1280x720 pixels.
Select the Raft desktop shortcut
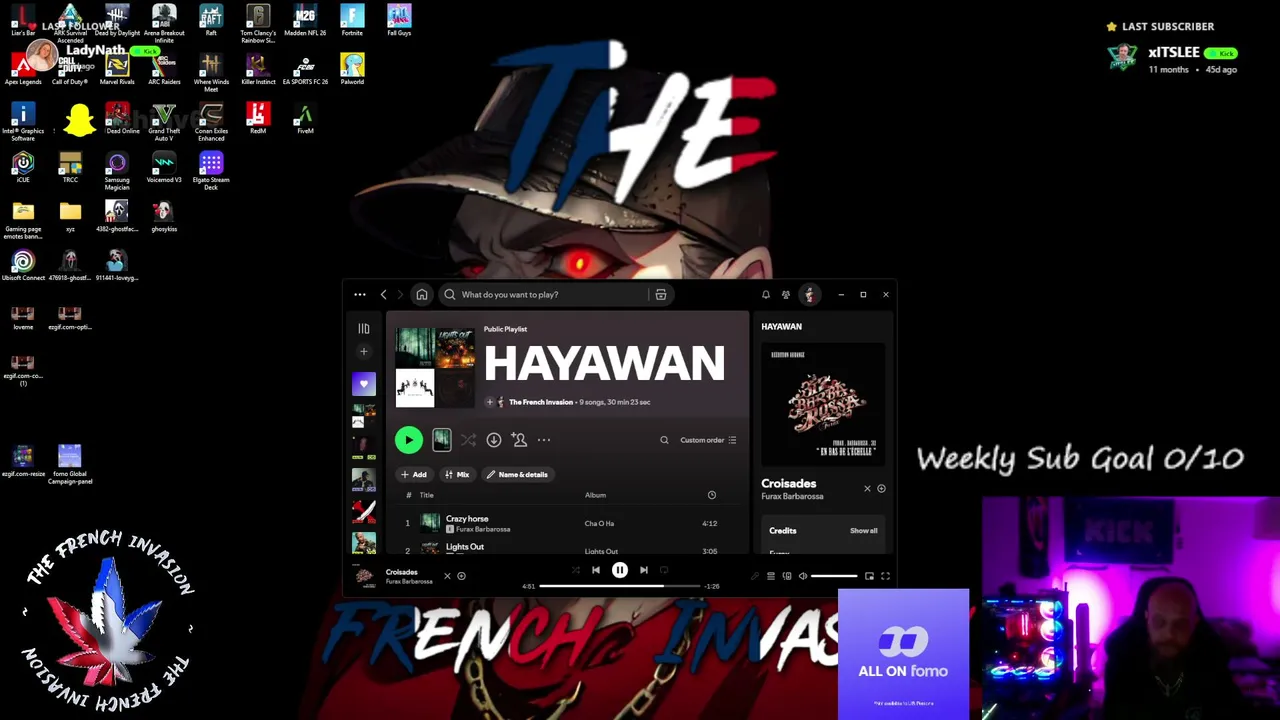[x=211, y=20]
